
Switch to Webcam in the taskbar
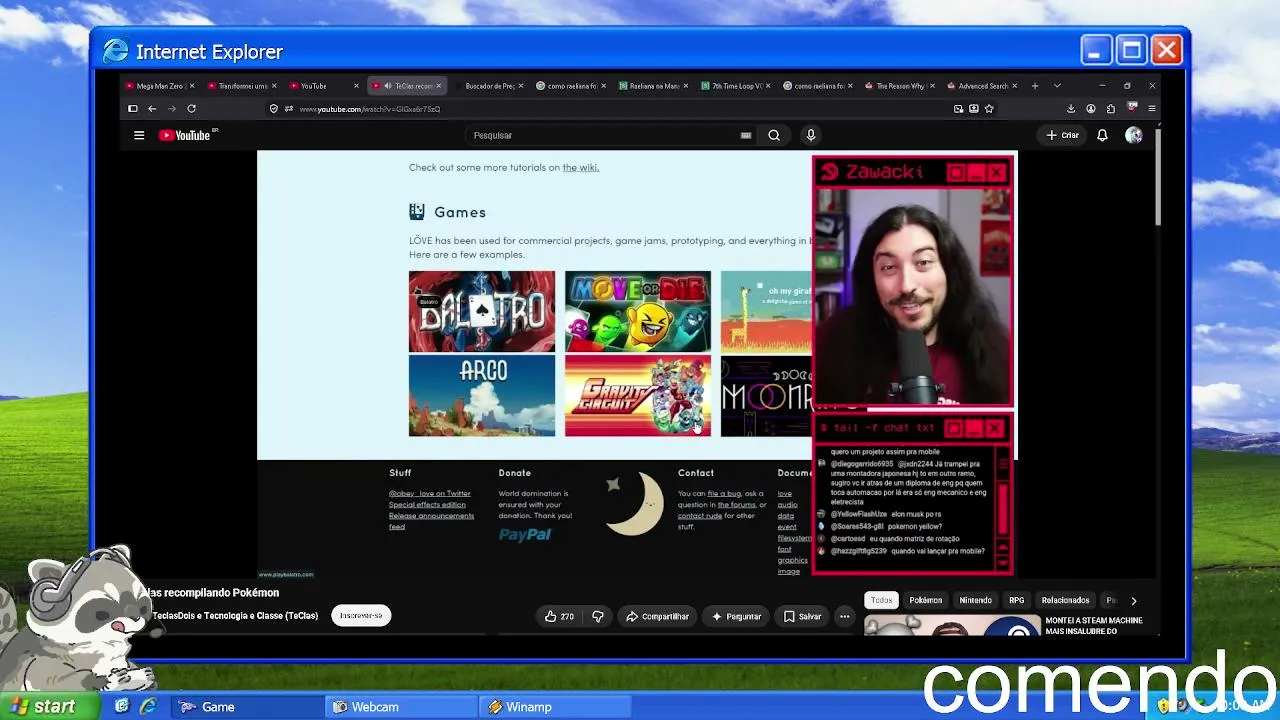tap(403, 707)
